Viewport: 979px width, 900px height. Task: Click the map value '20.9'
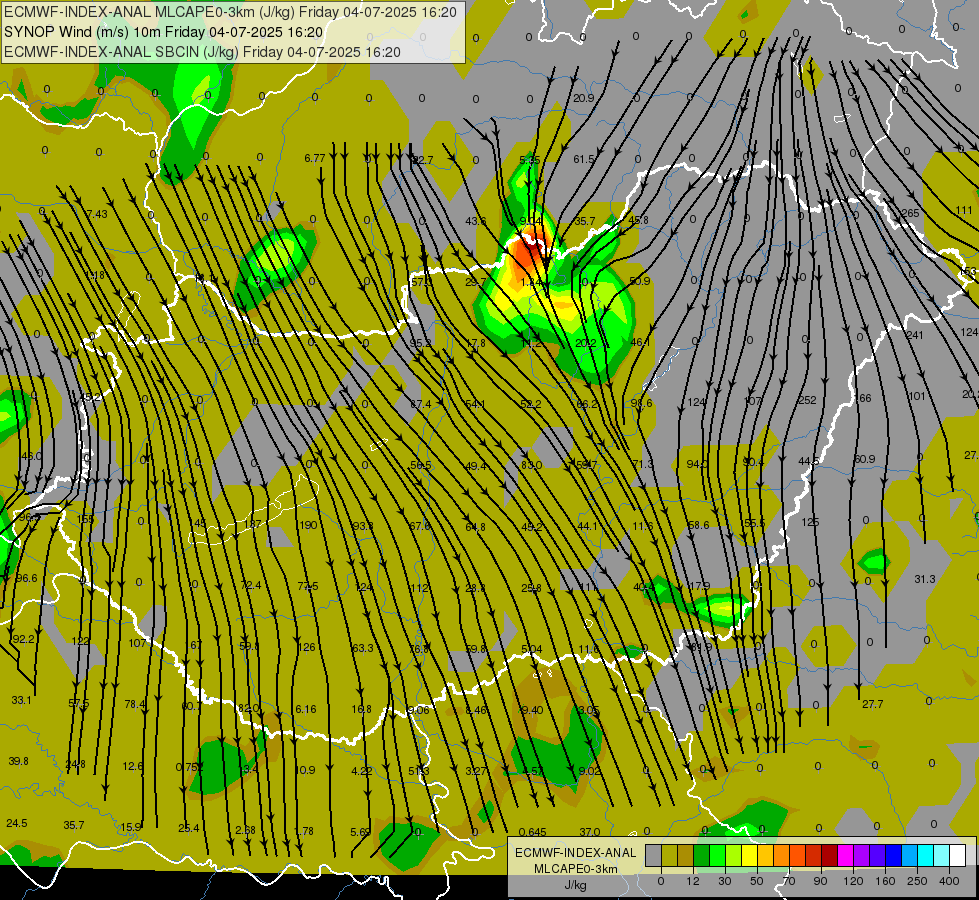coord(583,98)
